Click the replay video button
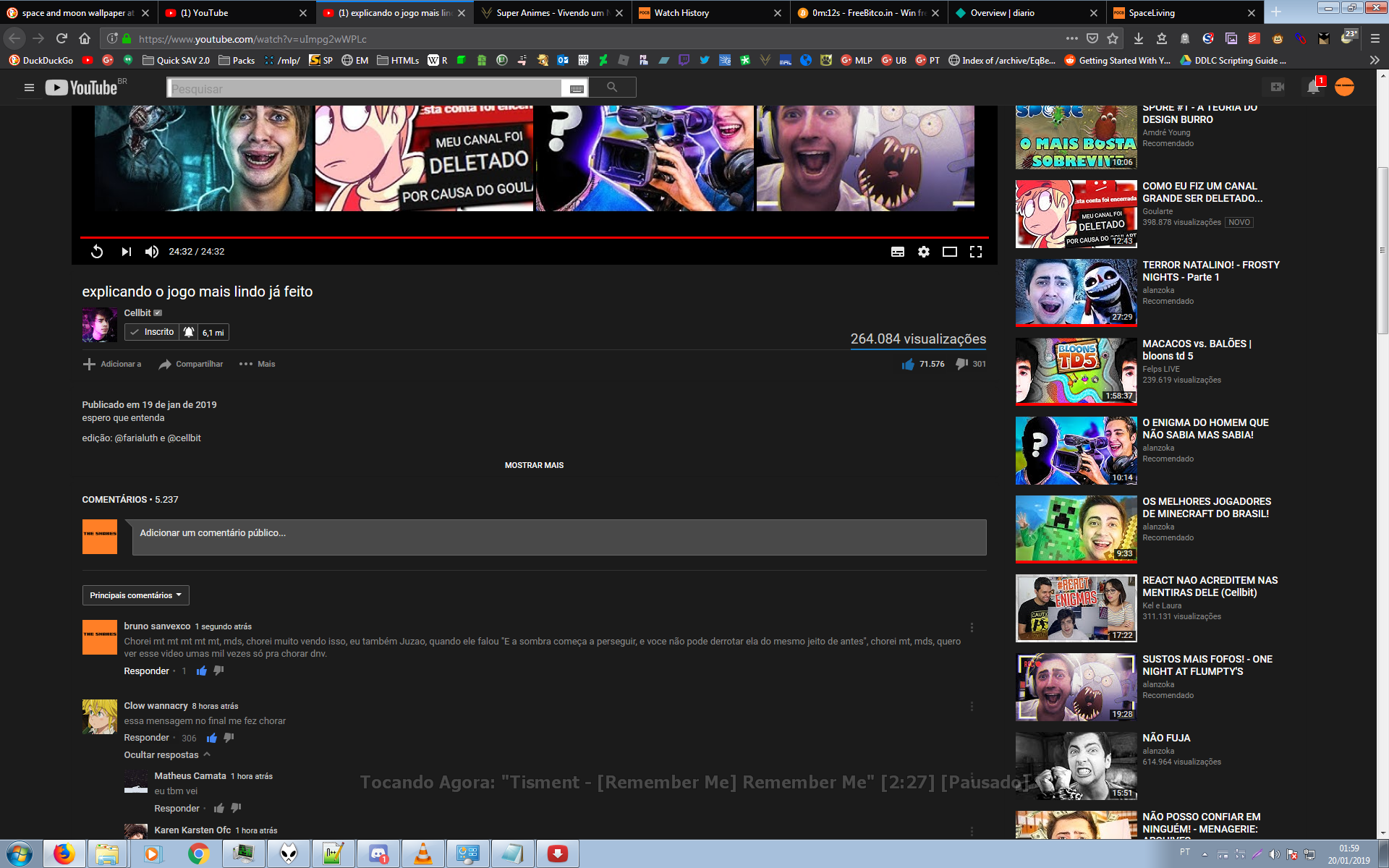This screenshot has height=868, width=1389. point(97,252)
